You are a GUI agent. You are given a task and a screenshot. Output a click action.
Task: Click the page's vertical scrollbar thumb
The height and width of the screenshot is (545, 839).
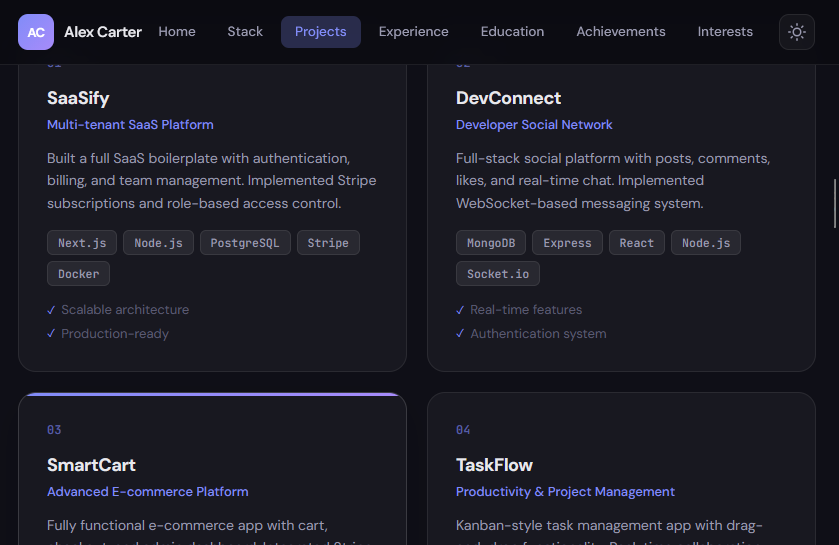click(x=834, y=203)
